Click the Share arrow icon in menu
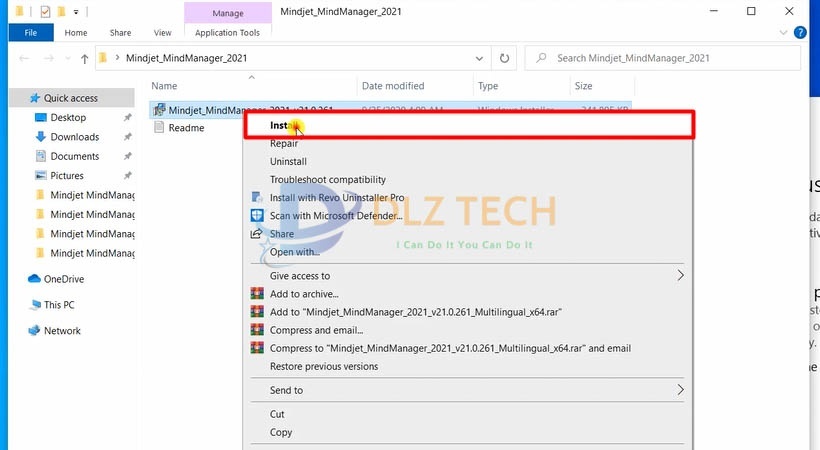Image resolution: width=820 pixels, height=450 pixels. [x=256, y=233]
